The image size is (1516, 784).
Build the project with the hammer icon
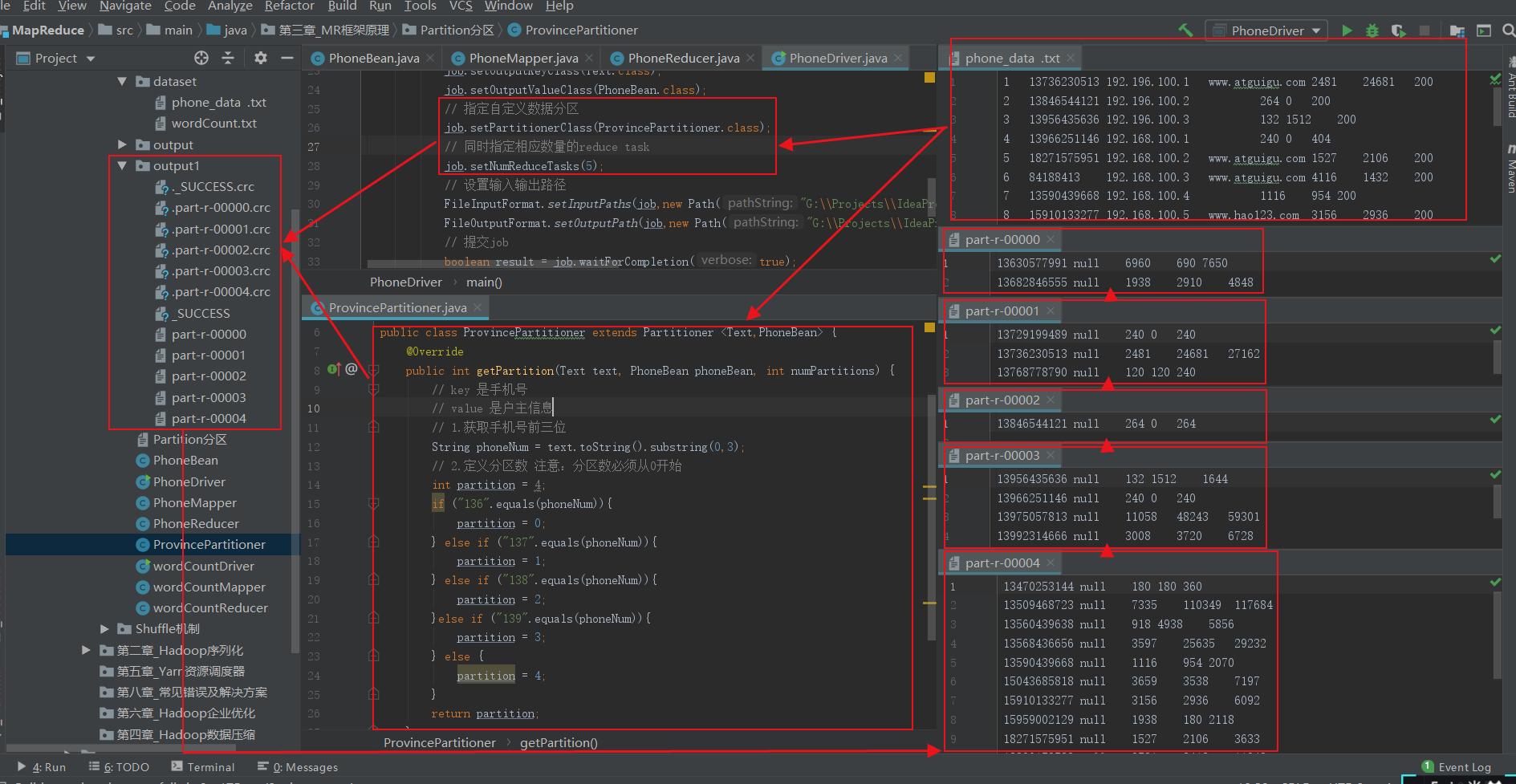pyautogui.click(x=1186, y=30)
